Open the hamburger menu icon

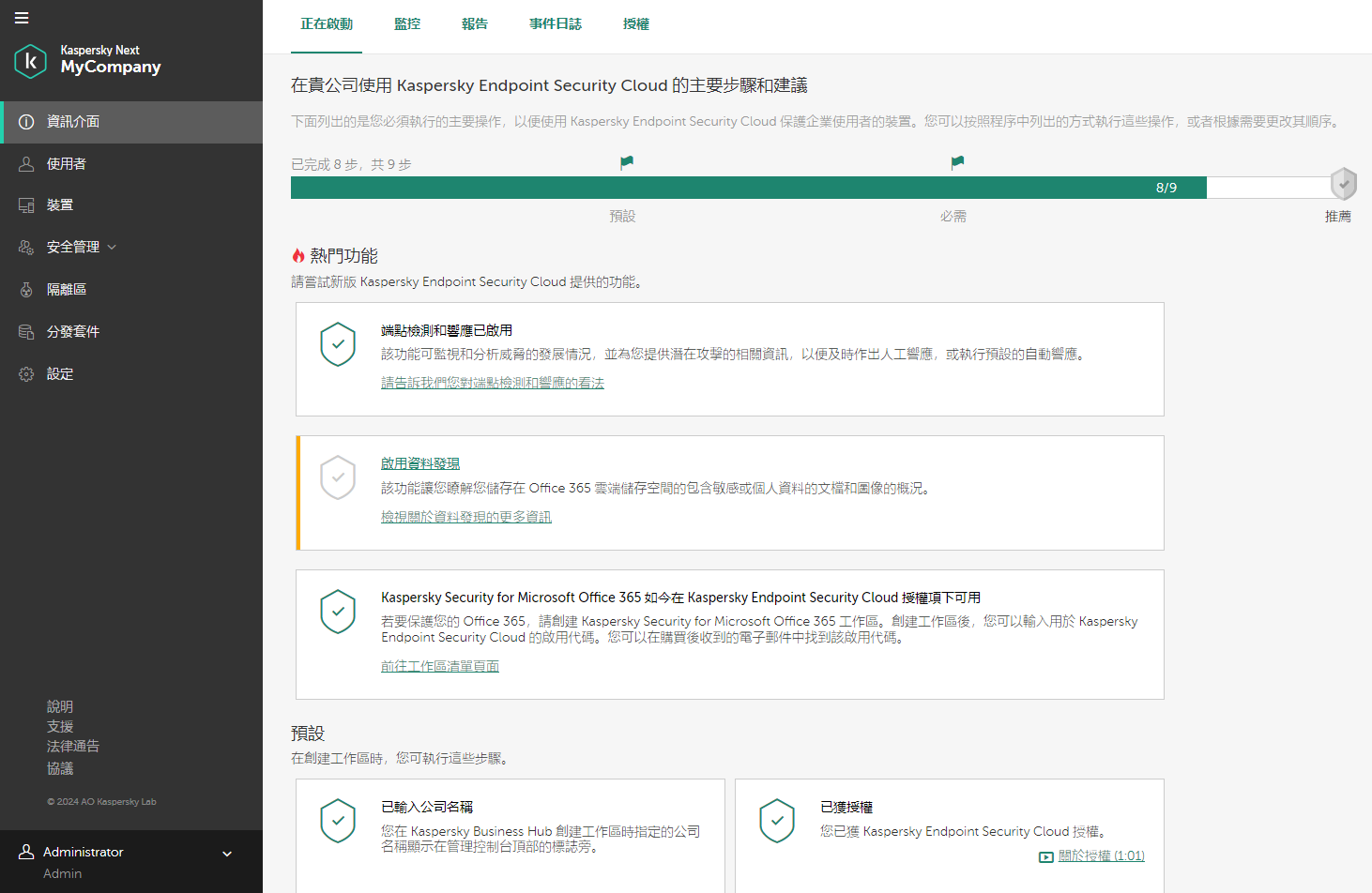(22, 18)
